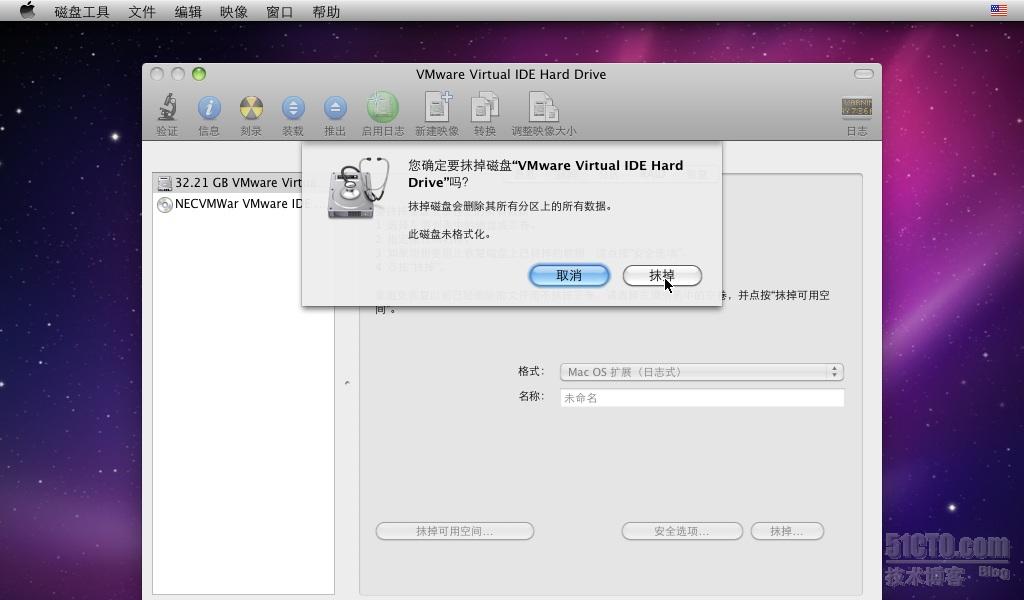Click the toolbar toggle pill button
The image size is (1024, 600).
tap(863, 74)
